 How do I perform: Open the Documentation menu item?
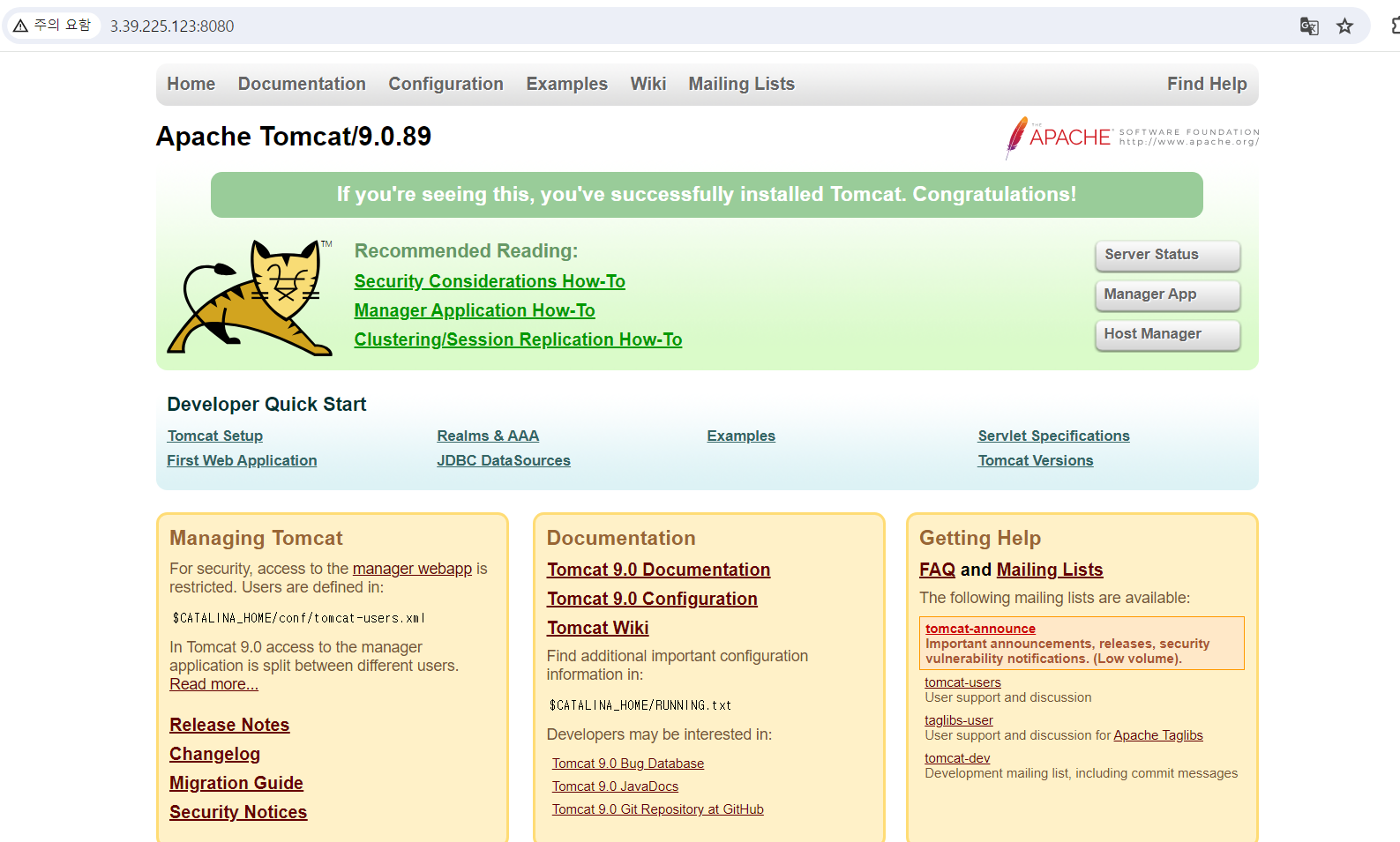pyautogui.click(x=302, y=84)
